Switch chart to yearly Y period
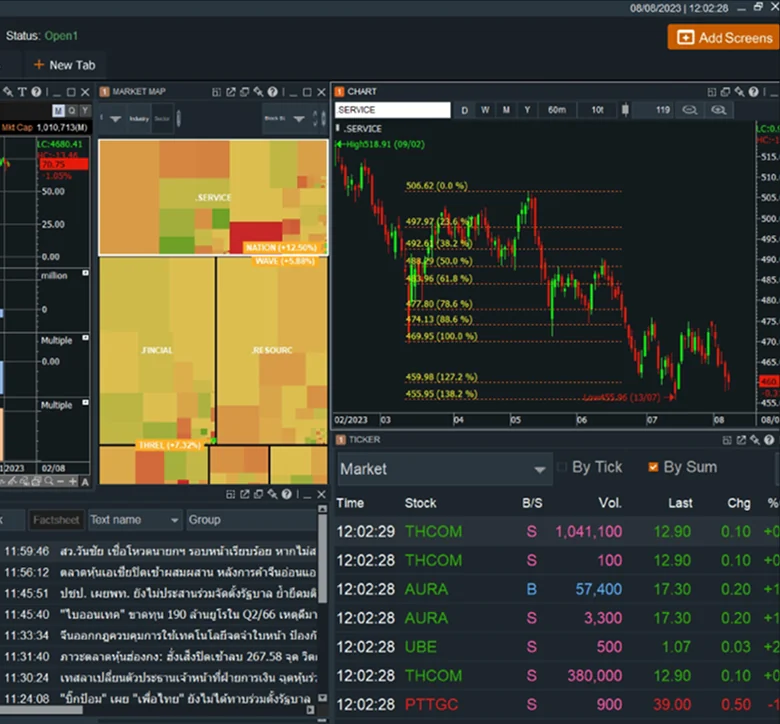This screenshot has width=780, height=724. (x=527, y=110)
